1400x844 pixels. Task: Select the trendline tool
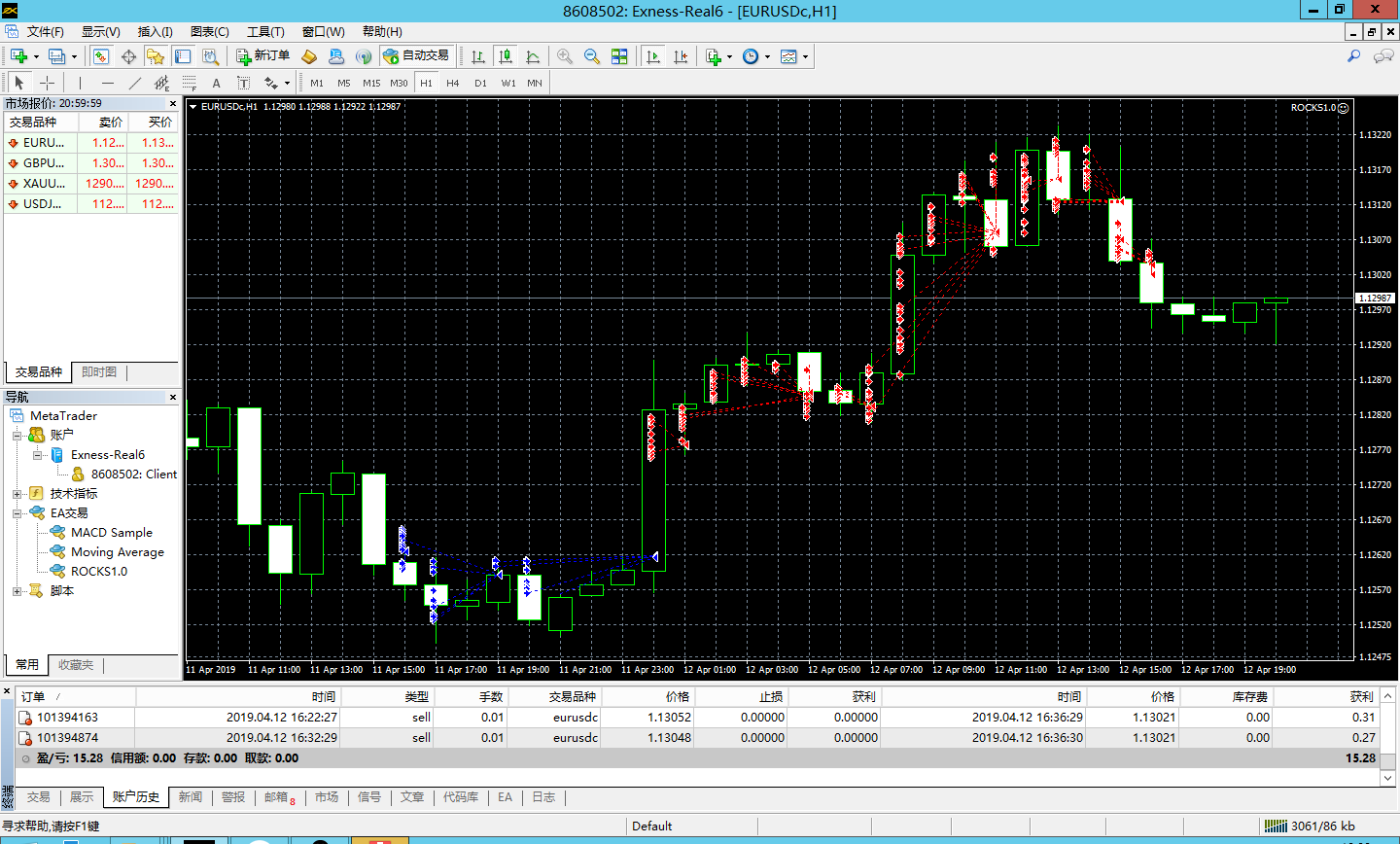[134, 83]
